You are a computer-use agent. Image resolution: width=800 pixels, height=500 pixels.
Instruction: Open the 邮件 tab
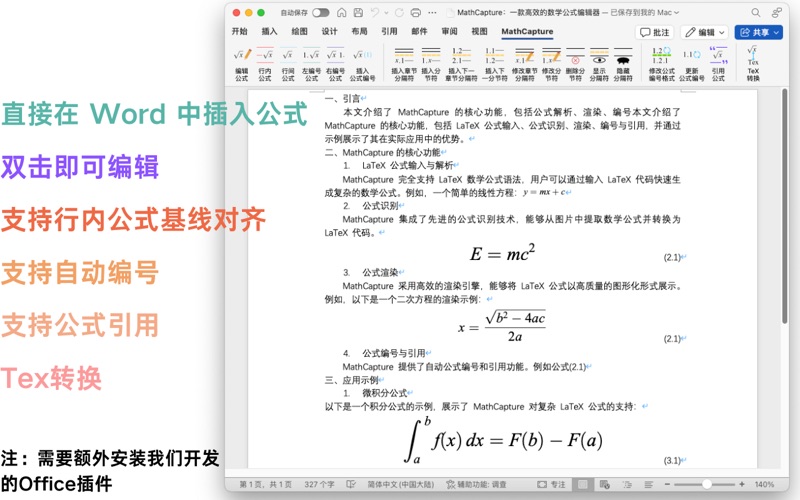tap(419, 32)
